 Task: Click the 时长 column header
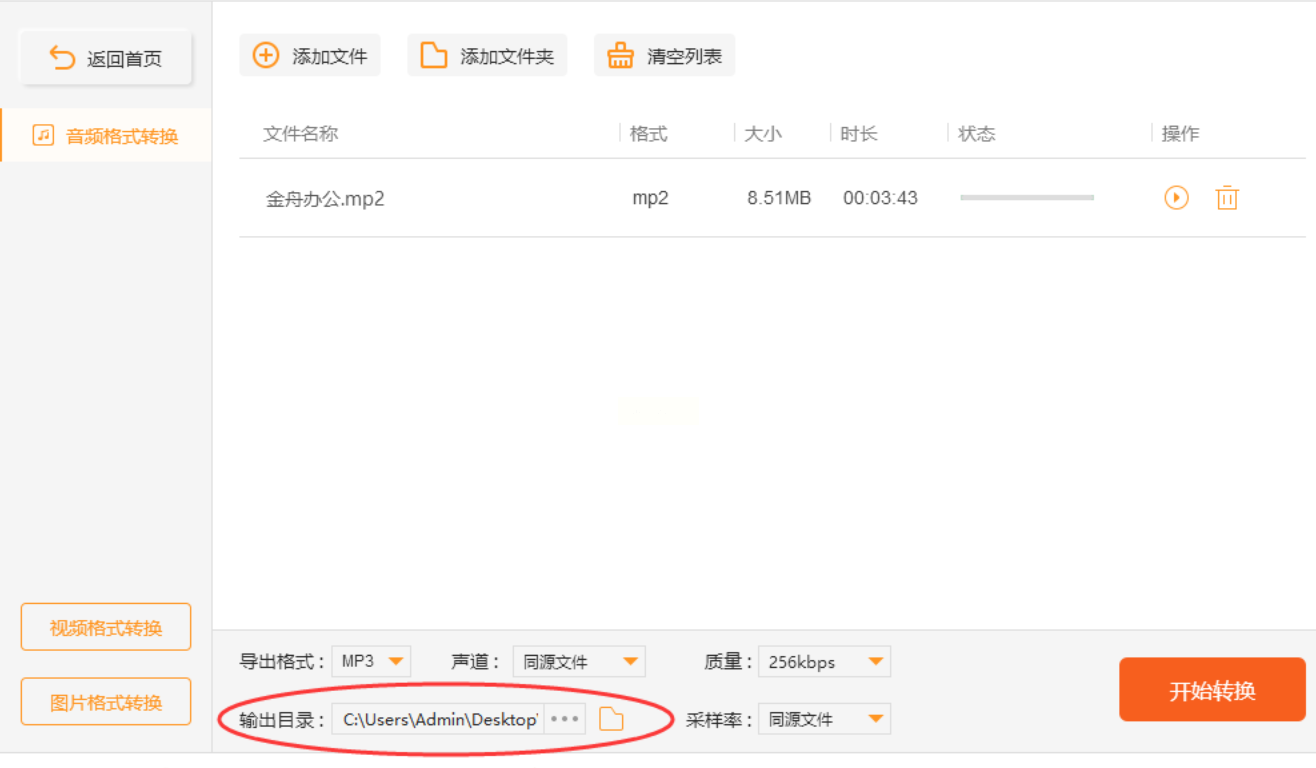[x=859, y=133]
